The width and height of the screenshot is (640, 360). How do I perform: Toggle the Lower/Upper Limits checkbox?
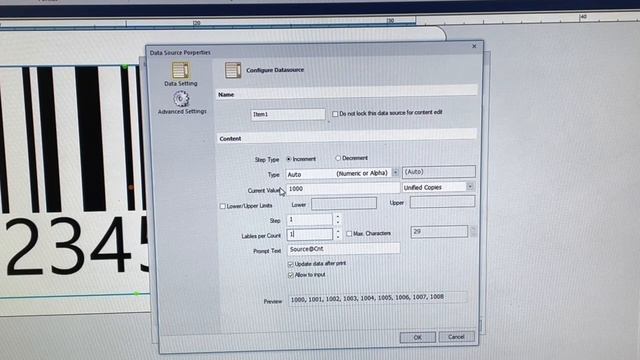pos(222,206)
